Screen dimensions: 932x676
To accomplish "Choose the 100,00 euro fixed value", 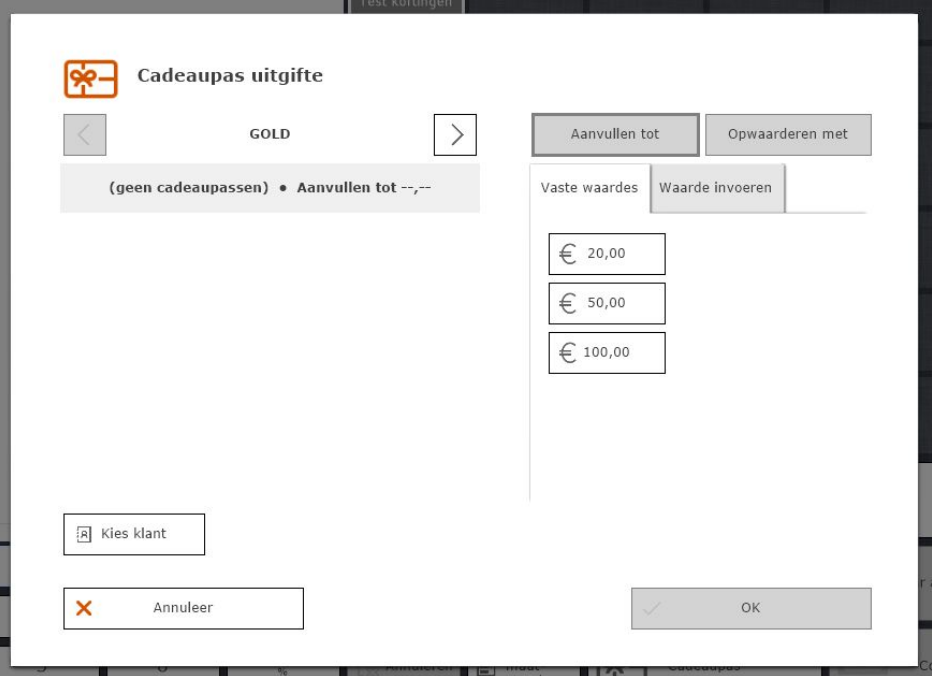I will (x=606, y=352).
